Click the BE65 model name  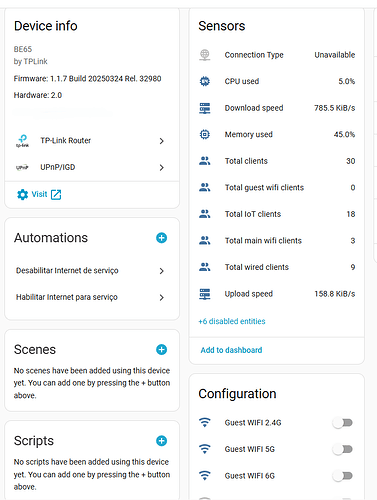click(x=23, y=49)
